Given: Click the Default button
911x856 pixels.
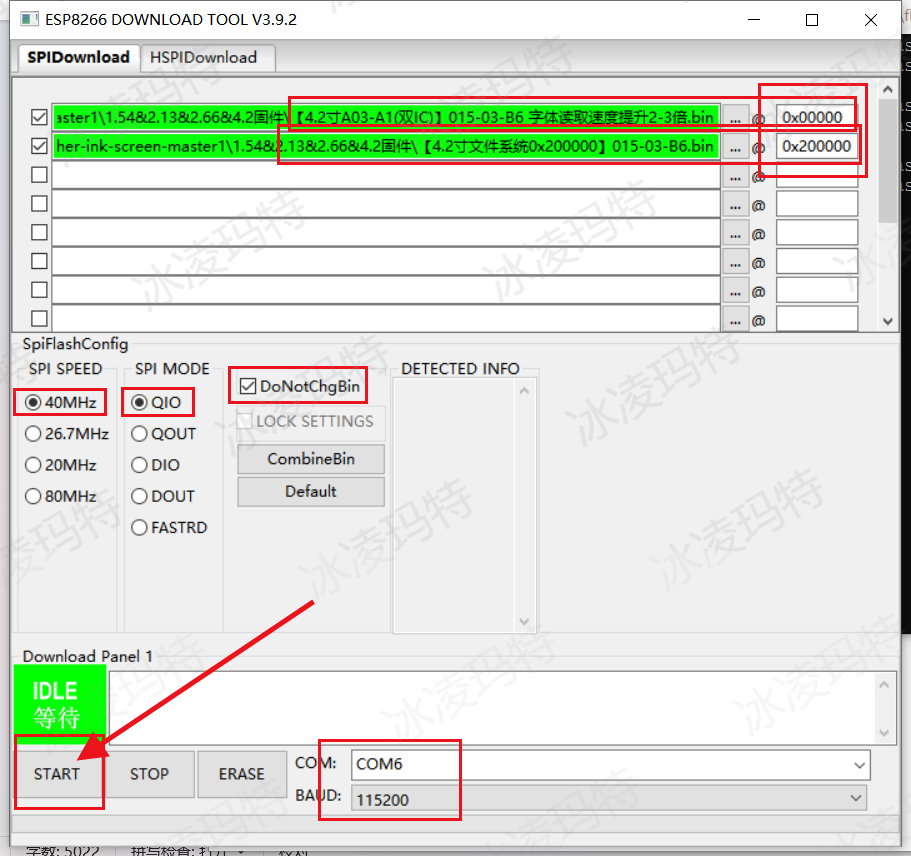Looking at the screenshot, I should click(x=311, y=492).
